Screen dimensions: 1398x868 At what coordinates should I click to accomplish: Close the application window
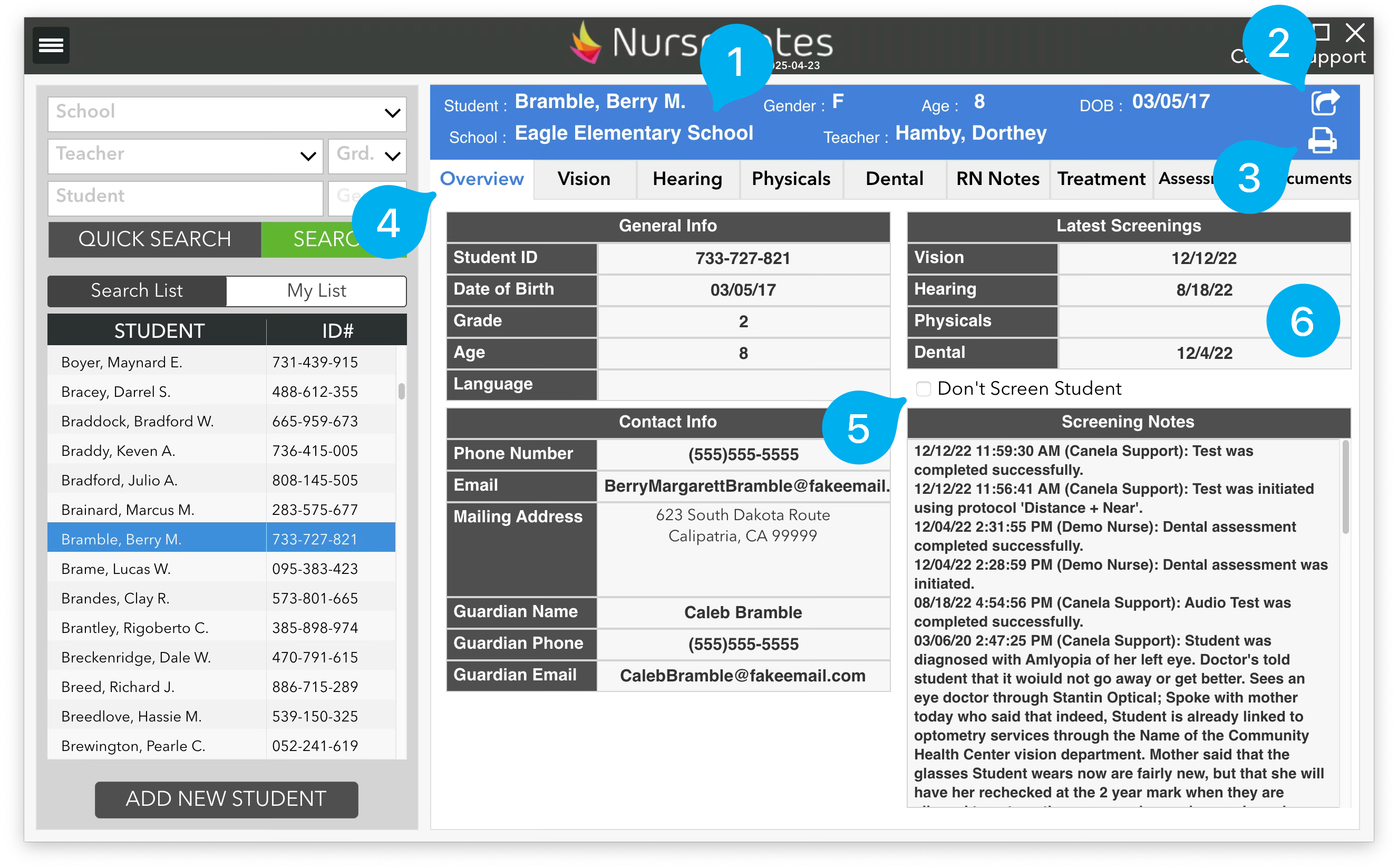click(1355, 33)
